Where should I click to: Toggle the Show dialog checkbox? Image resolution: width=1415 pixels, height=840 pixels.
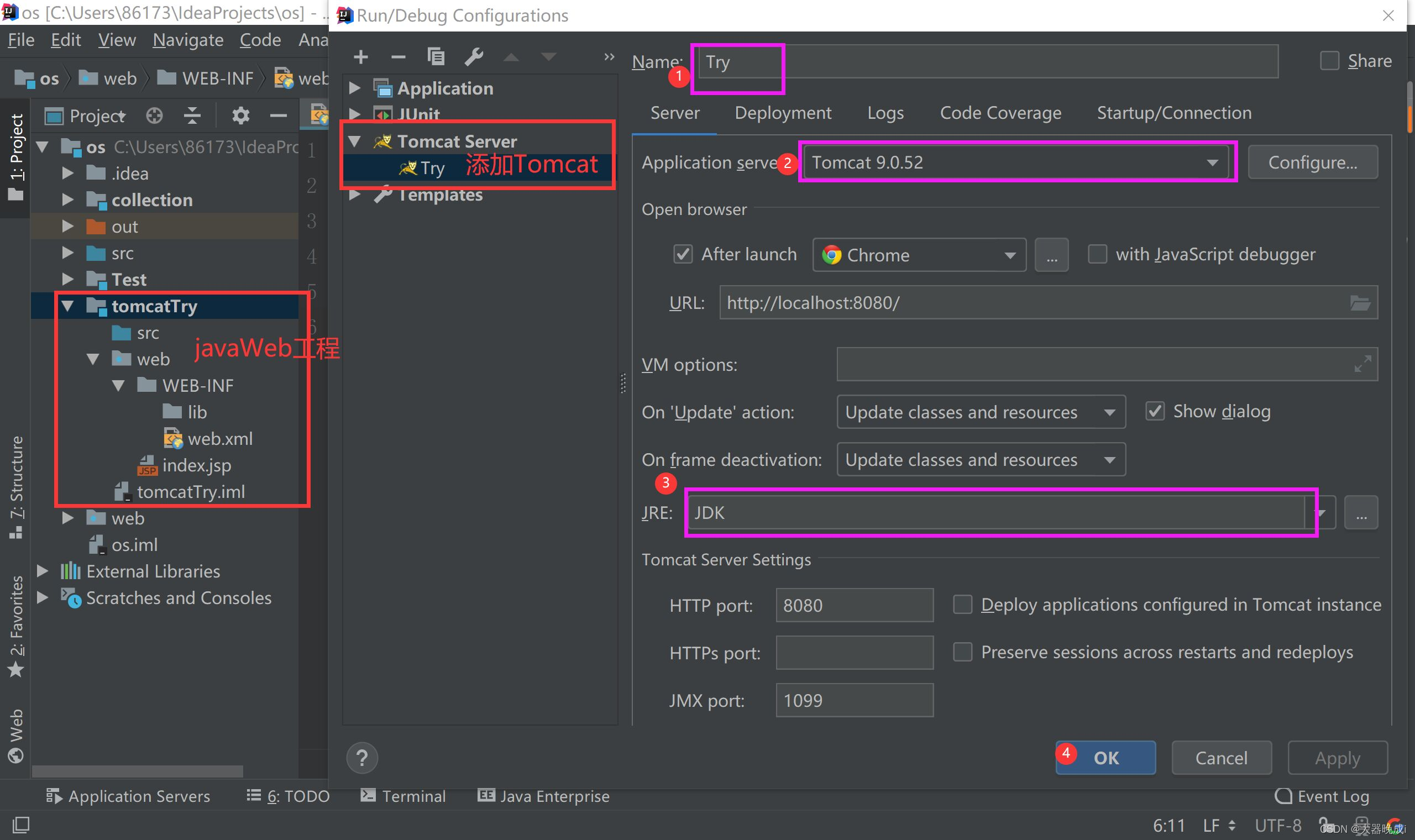pos(1155,412)
